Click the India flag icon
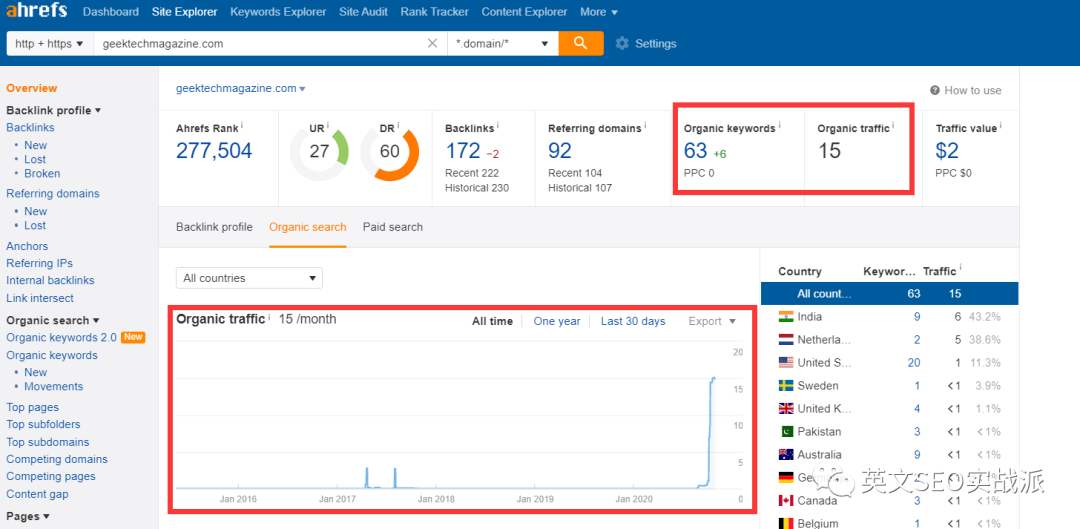1080x529 pixels. (786, 317)
